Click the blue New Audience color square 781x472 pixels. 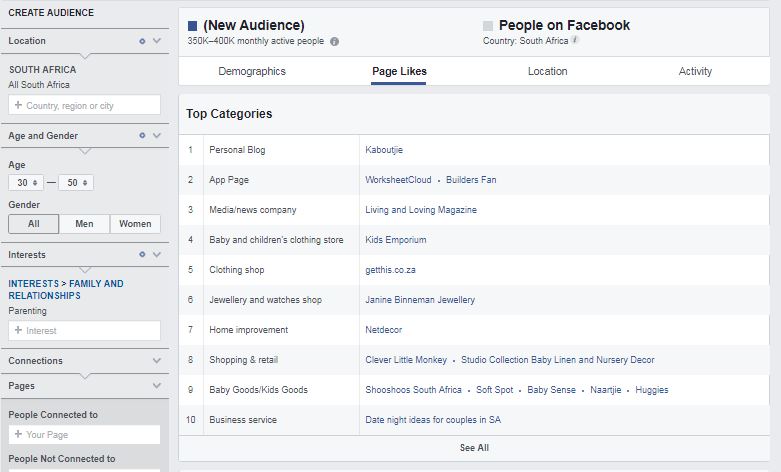(192, 26)
